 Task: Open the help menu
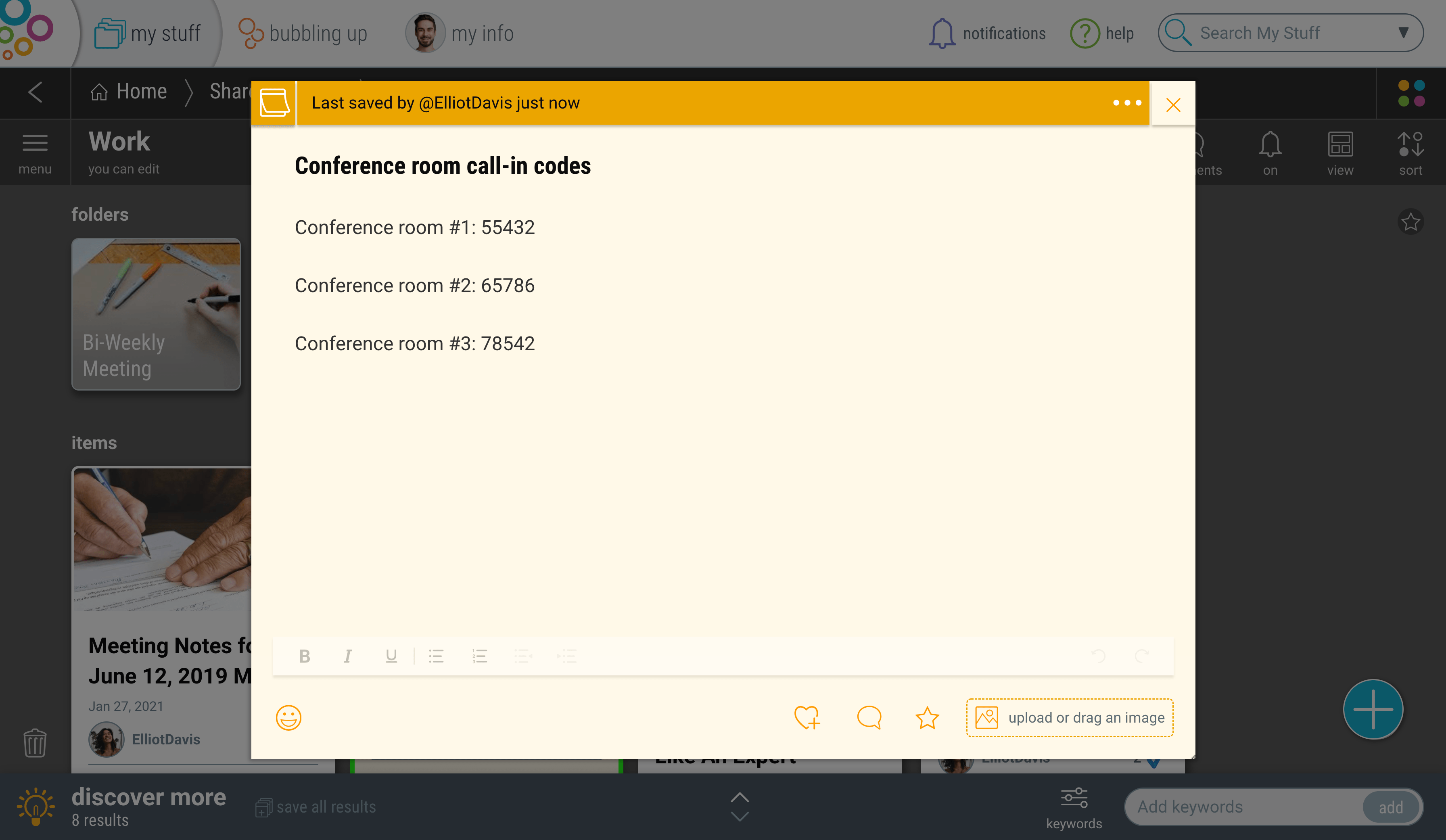pyautogui.click(x=1102, y=33)
